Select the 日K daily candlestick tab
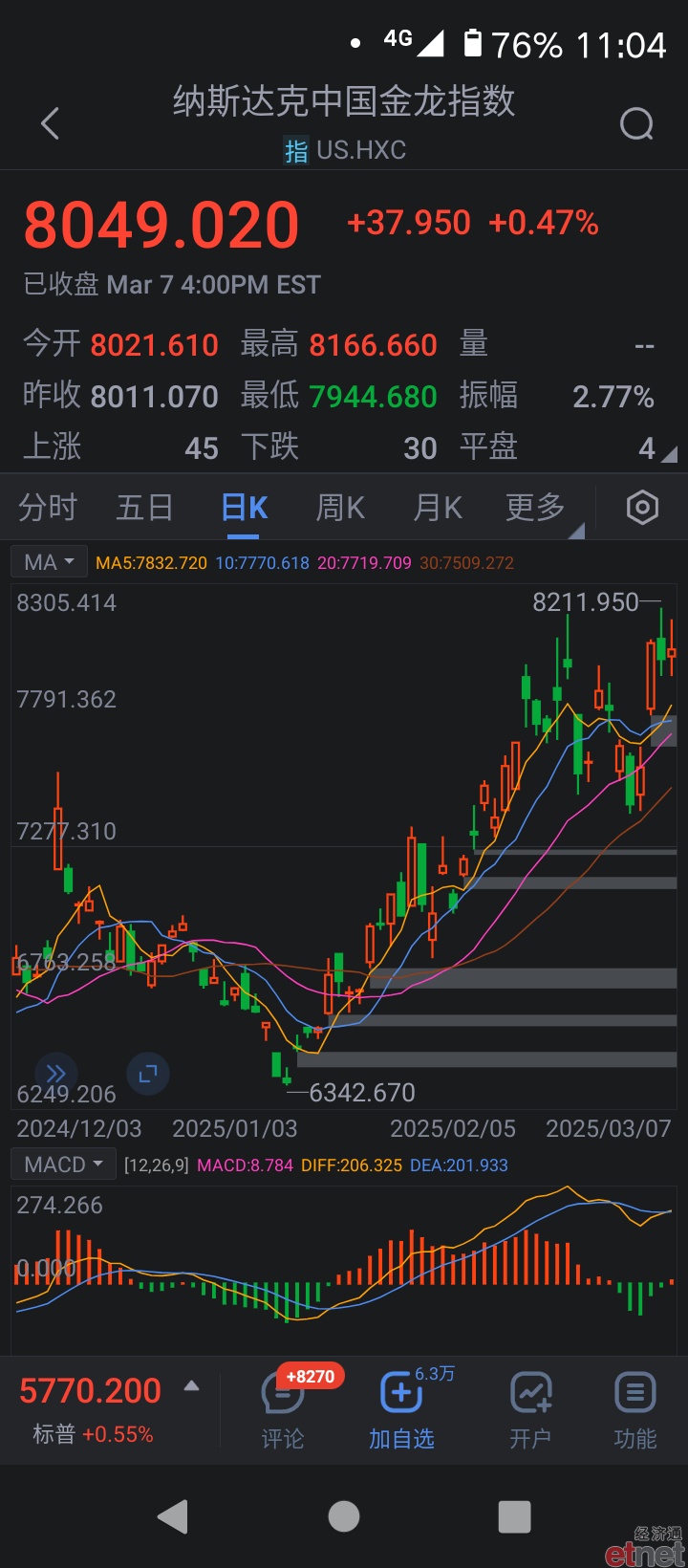Image resolution: width=688 pixels, height=1568 pixels. pyautogui.click(x=245, y=508)
